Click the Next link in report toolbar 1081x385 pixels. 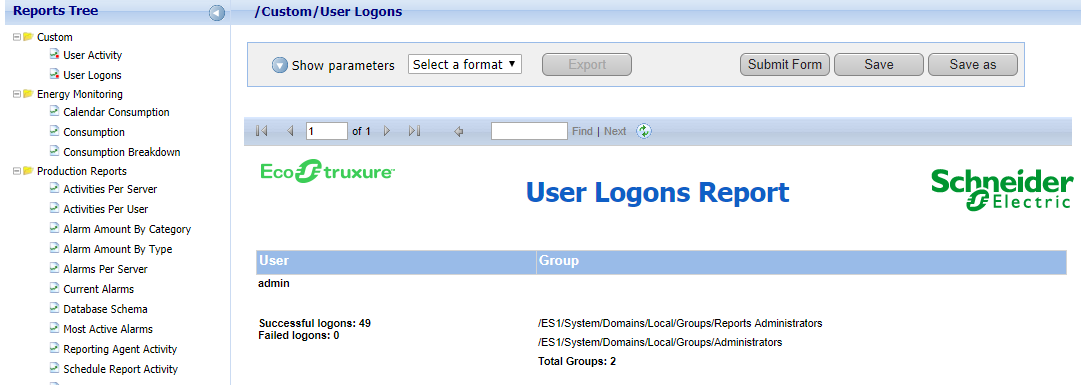(615, 131)
